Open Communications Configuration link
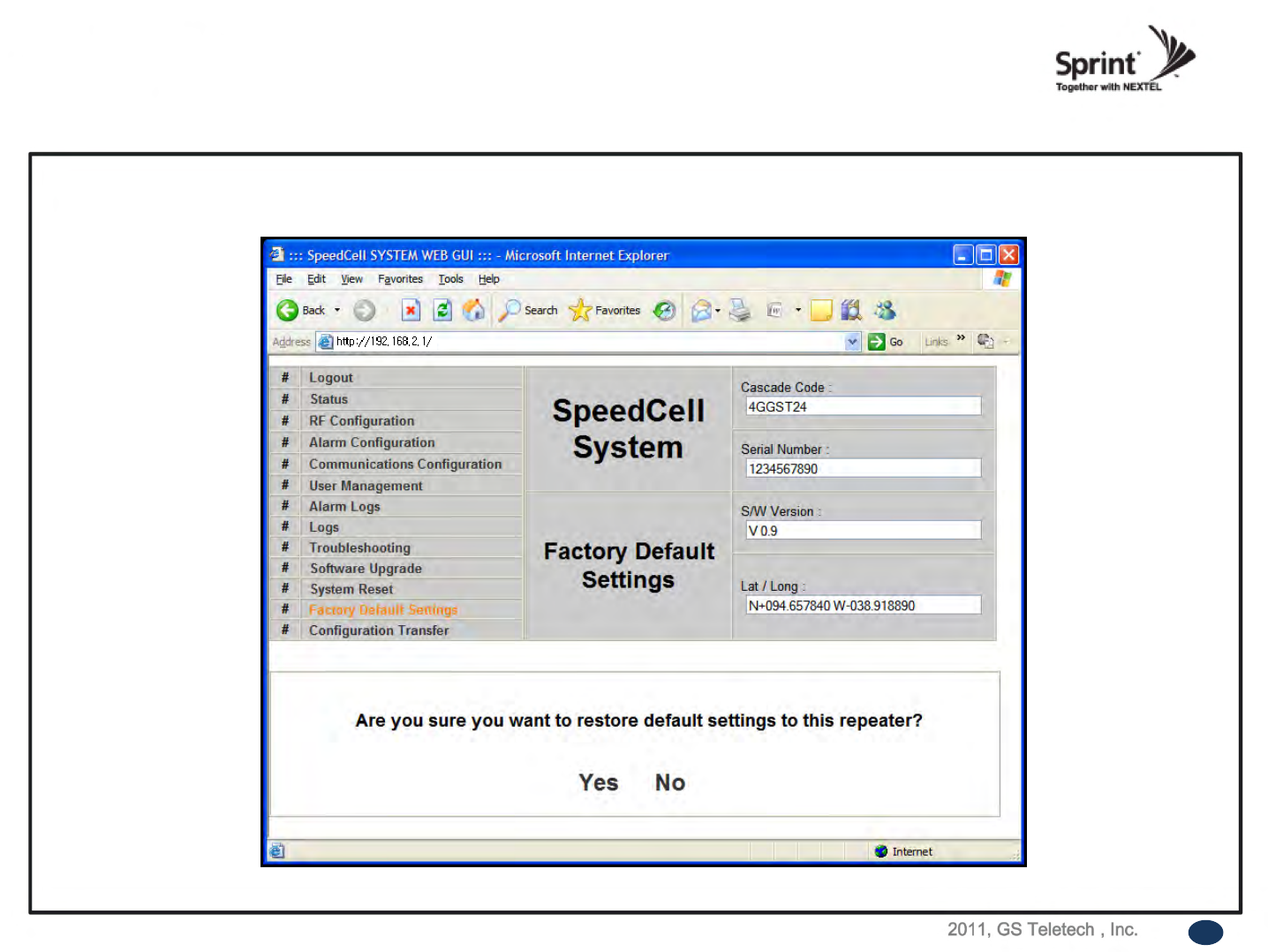This screenshot has height=952, width=1268. pyautogui.click(x=405, y=464)
